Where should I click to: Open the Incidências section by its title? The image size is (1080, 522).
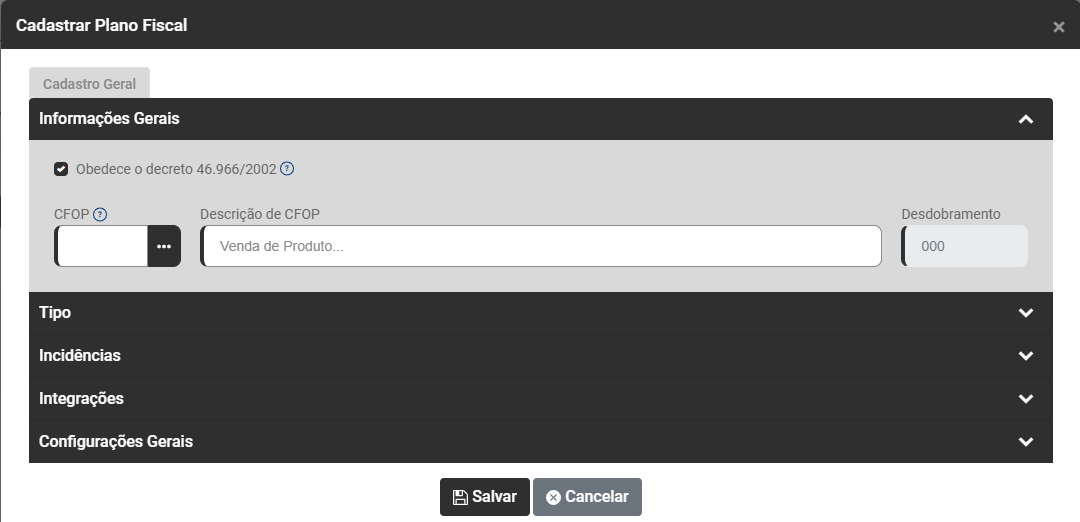point(79,356)
